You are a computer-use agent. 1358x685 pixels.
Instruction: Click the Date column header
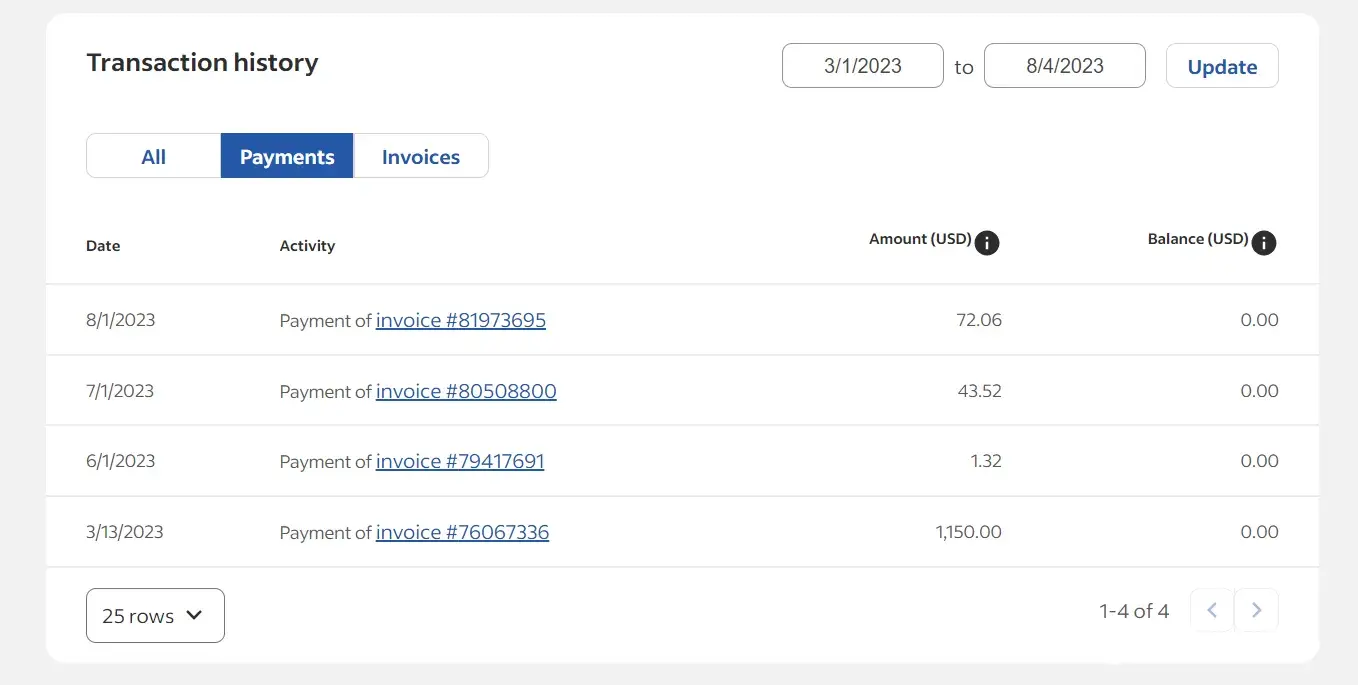point(103,246)
